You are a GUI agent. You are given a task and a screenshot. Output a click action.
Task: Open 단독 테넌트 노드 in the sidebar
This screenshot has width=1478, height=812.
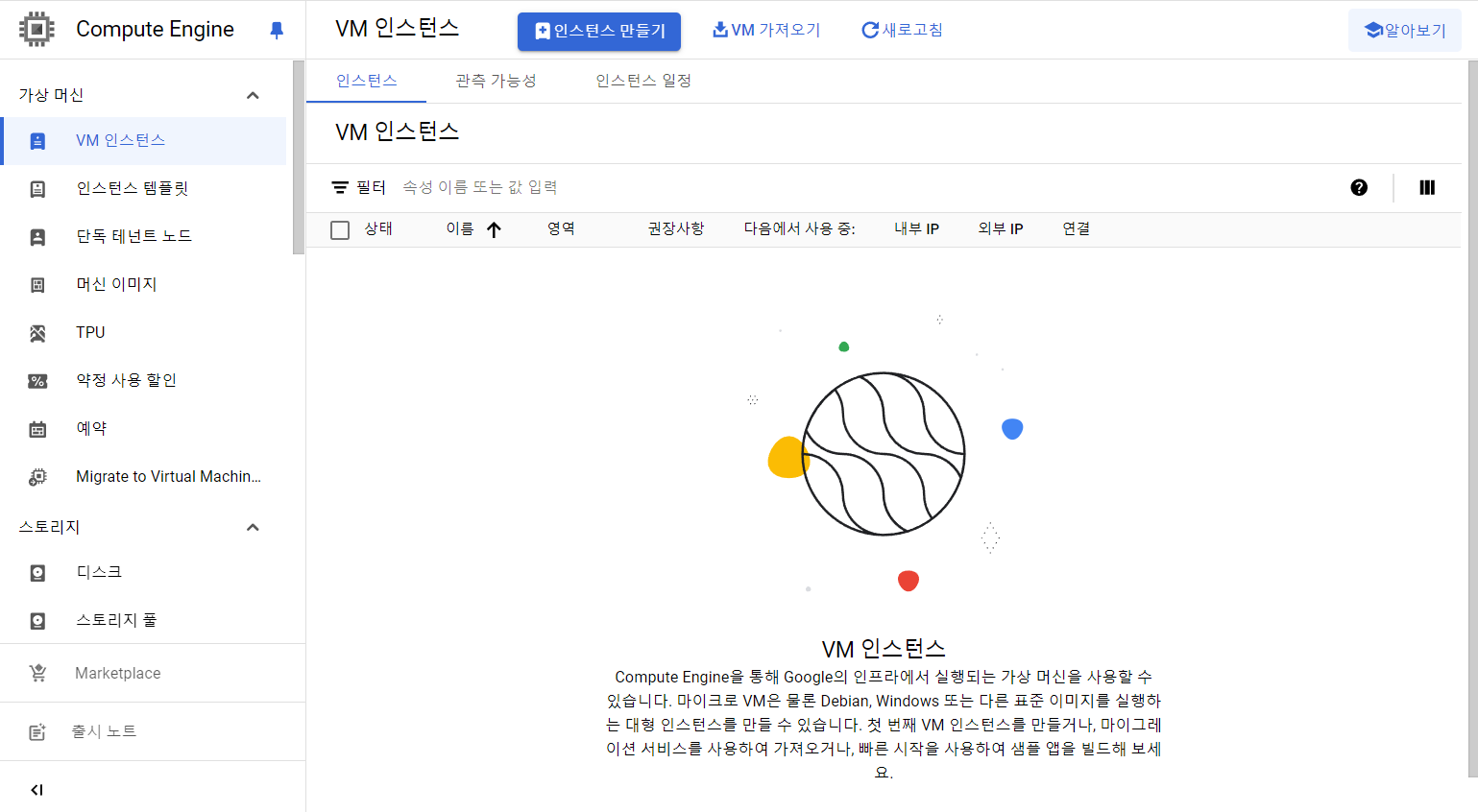tap(144, 237)
